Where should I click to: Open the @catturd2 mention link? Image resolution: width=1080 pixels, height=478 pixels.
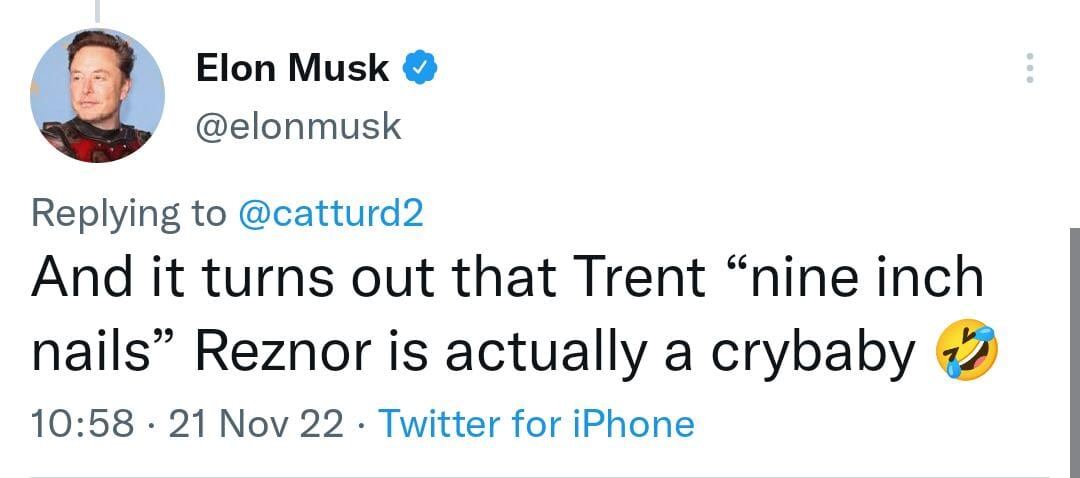click(332, 213)
